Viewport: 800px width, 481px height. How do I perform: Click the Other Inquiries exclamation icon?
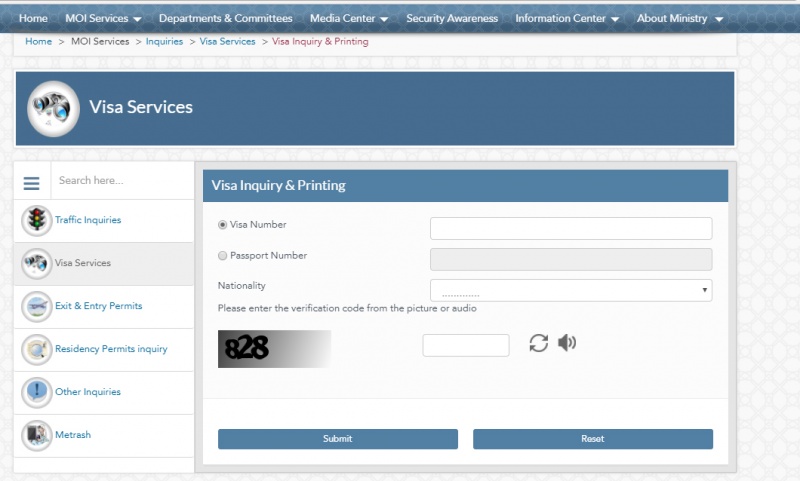coord(37,392)
